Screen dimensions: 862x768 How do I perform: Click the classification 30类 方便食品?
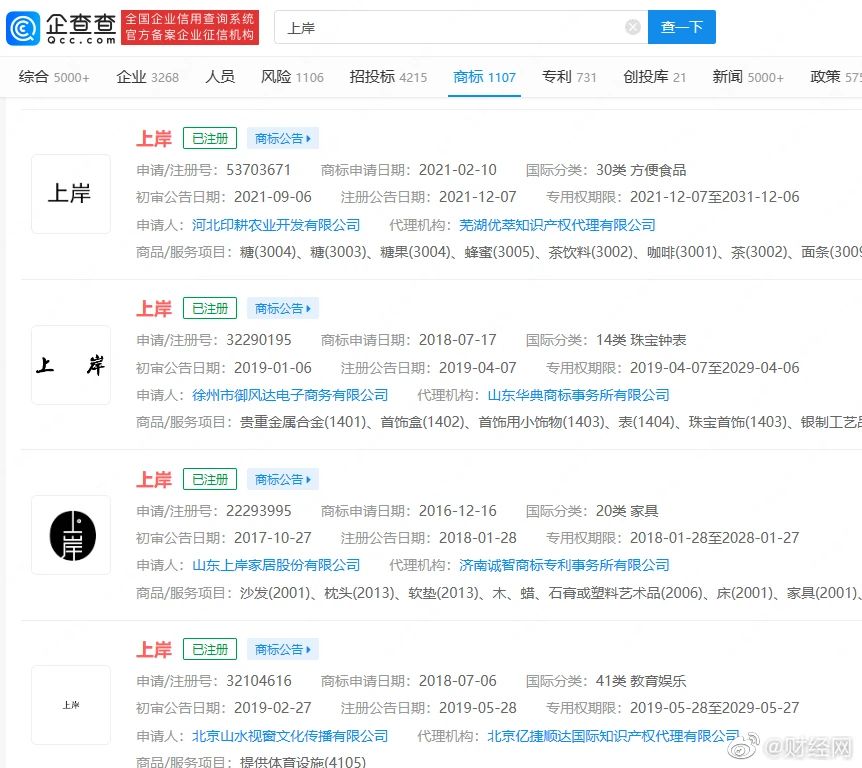641,170
